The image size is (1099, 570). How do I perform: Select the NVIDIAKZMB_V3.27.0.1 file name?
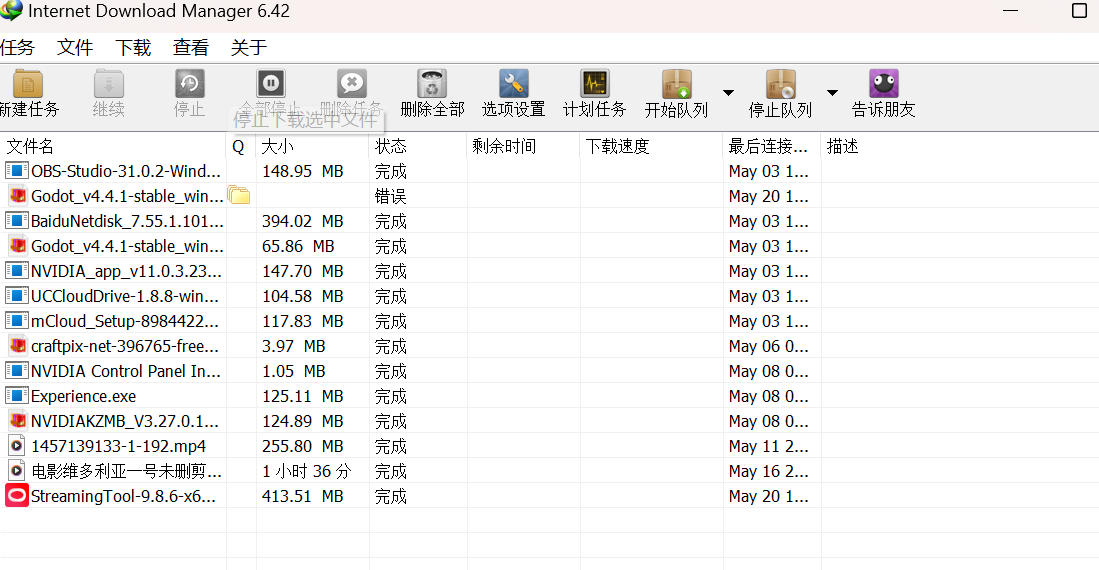coord(125,421)
